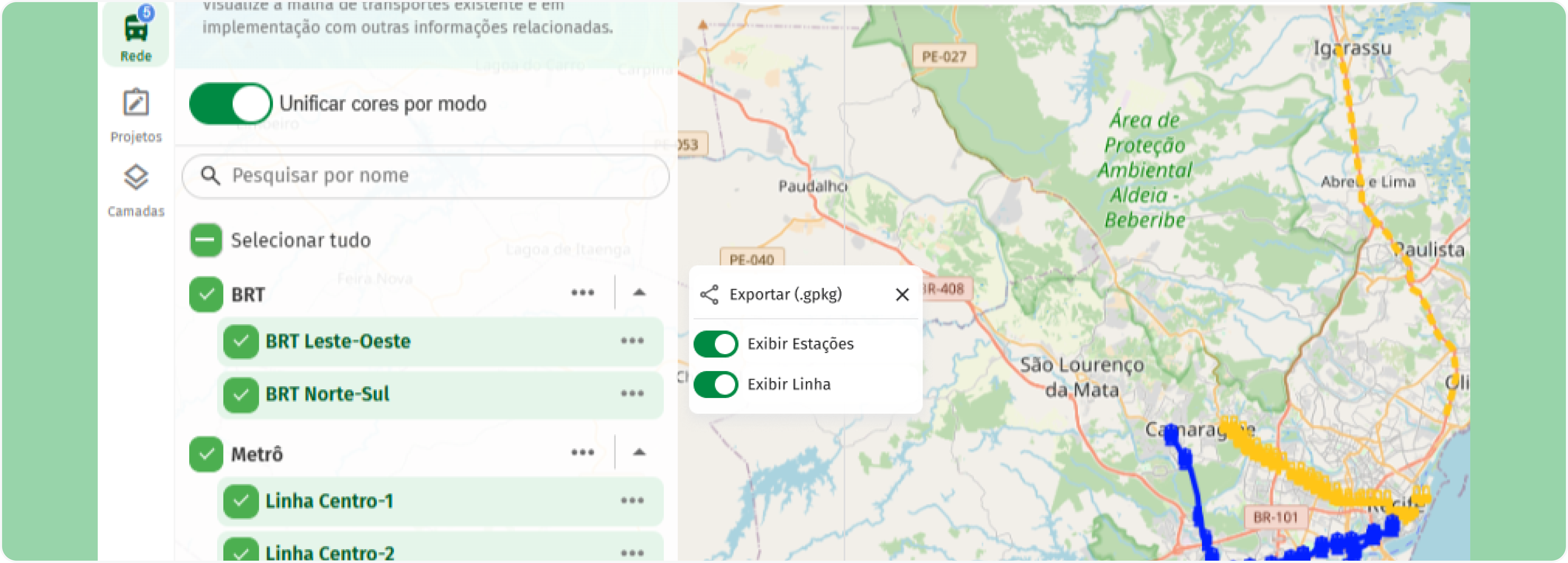Click Área de Proteção Ambiental Aldeia label
Viewport: 1568px width, 563px height.
1144,169
